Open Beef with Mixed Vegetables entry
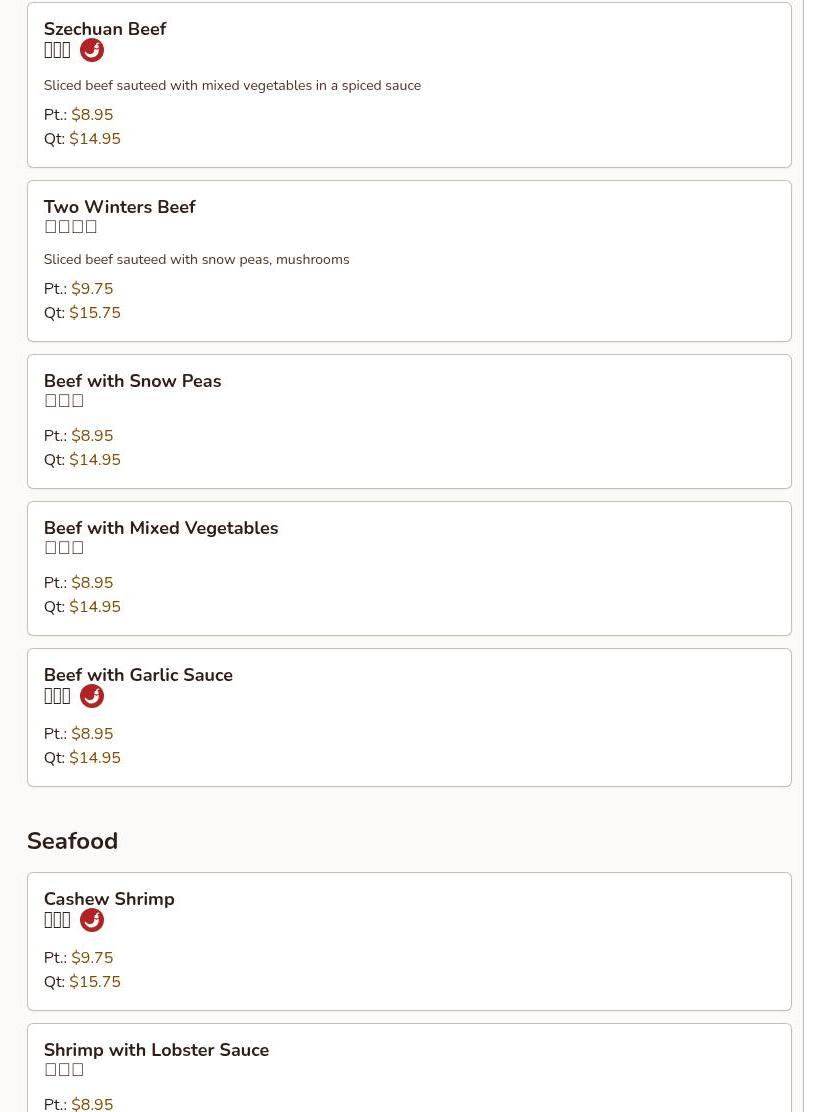This screenshot has width=824, height=1112. [409, 568]
